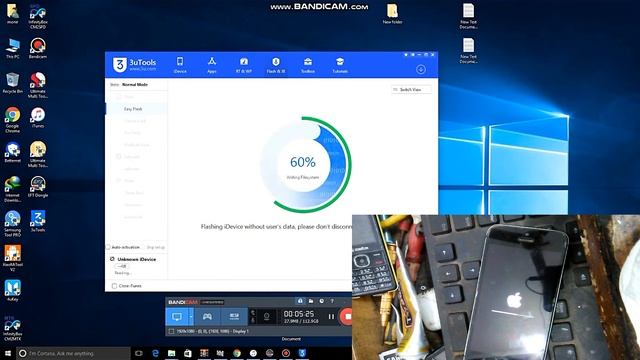Viewport: 640px width, 360px height.
Task: Select the Bandicam desktop icon
Action: point(38,48)
